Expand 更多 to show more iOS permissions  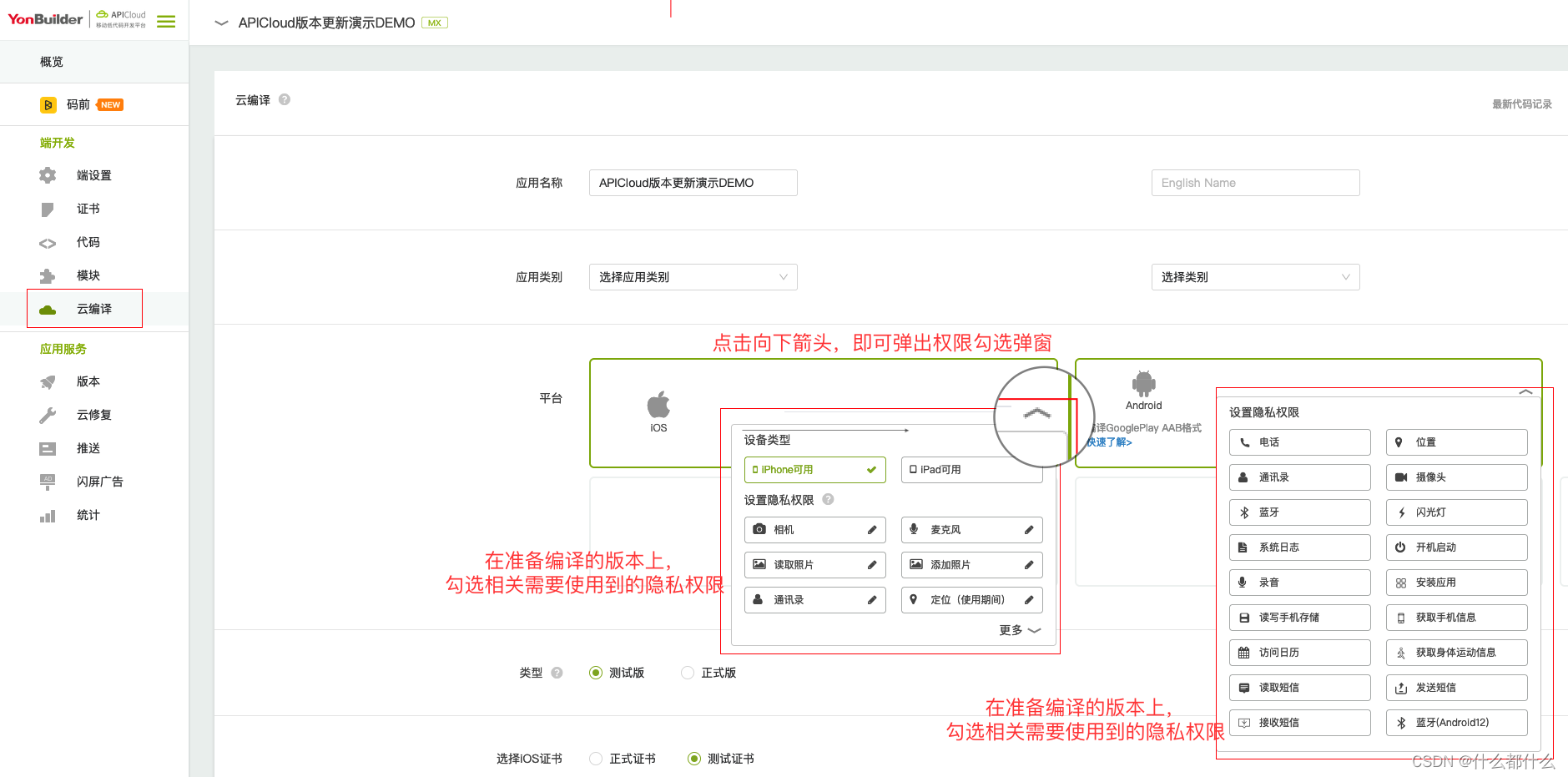1020,630
